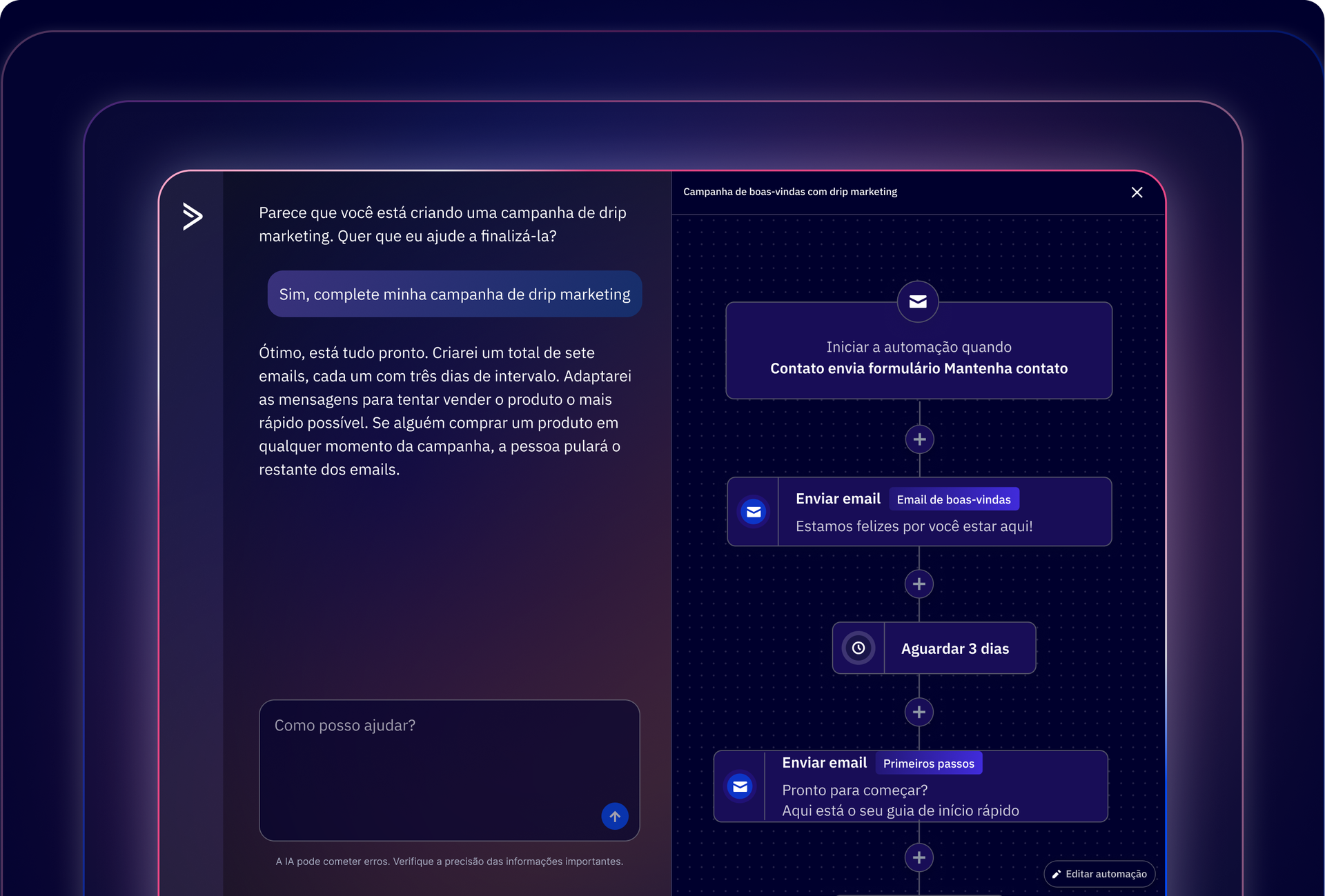Click the campaign title in the panel header
This screenshot has height=896, width=1325.
point(789,192)
